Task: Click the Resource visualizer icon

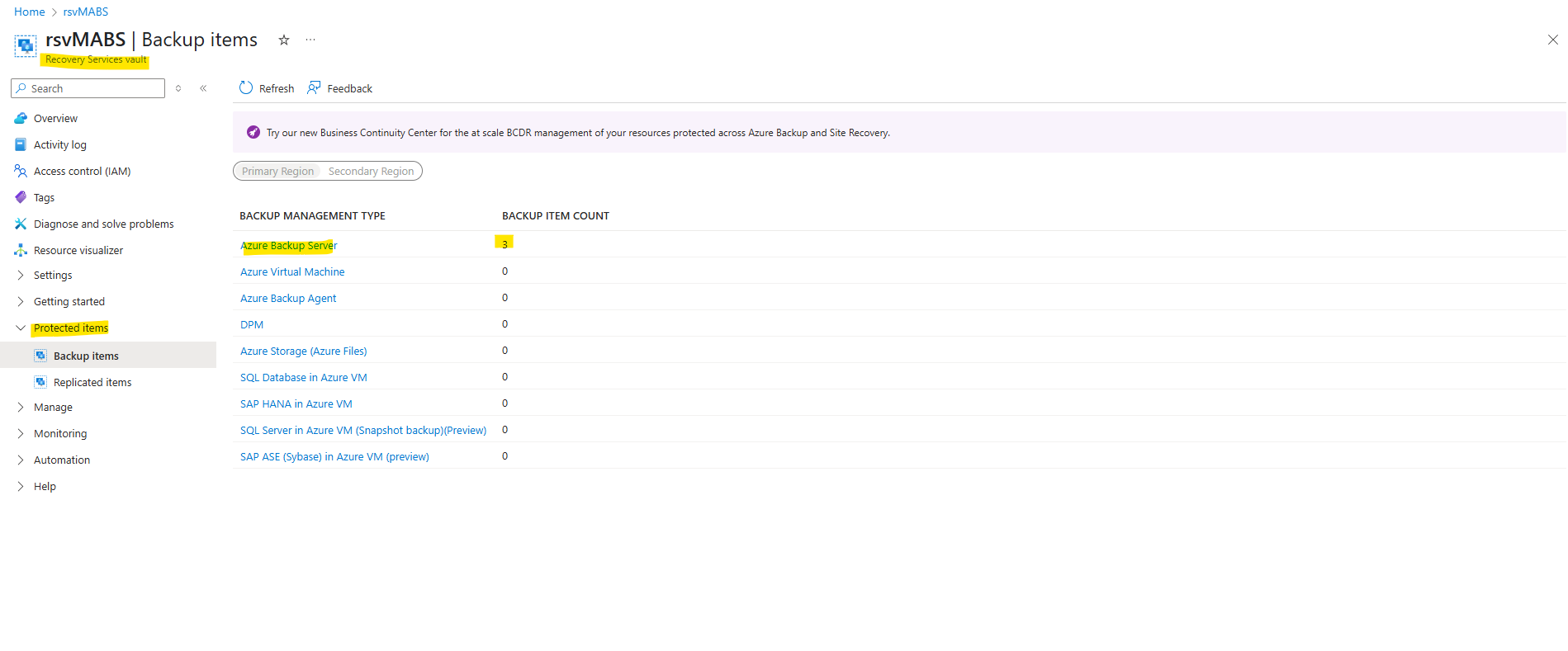Action: pos(21,250)
